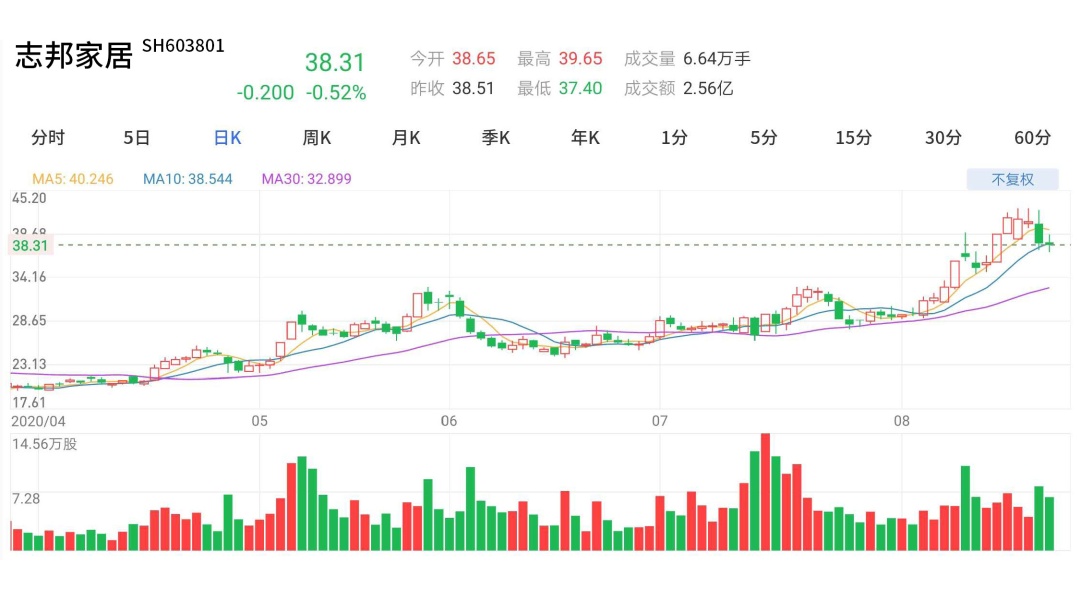Open the 15分 interval chart
This screenshot has height=600, width=1080.
[x=853, y=138]
